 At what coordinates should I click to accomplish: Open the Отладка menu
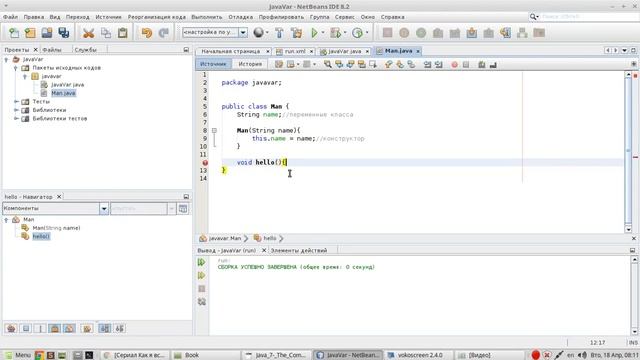(x=240, y=17)
